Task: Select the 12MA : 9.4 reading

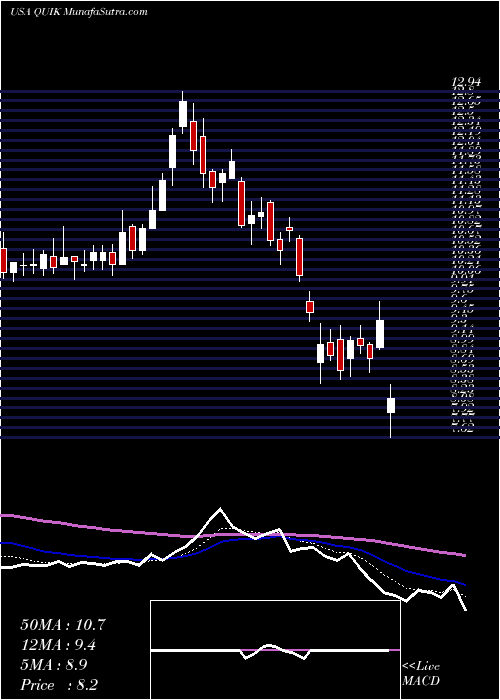Action: coord(59,645)
